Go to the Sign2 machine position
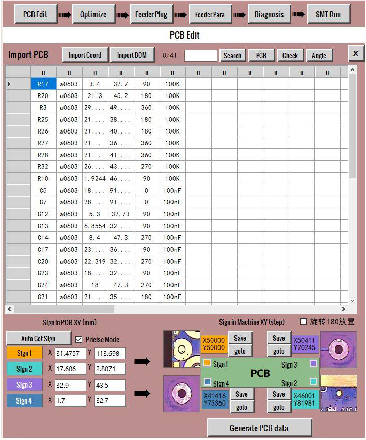This screenshot has height=440, width=366. pyautogui.click(x=279, y=407)
